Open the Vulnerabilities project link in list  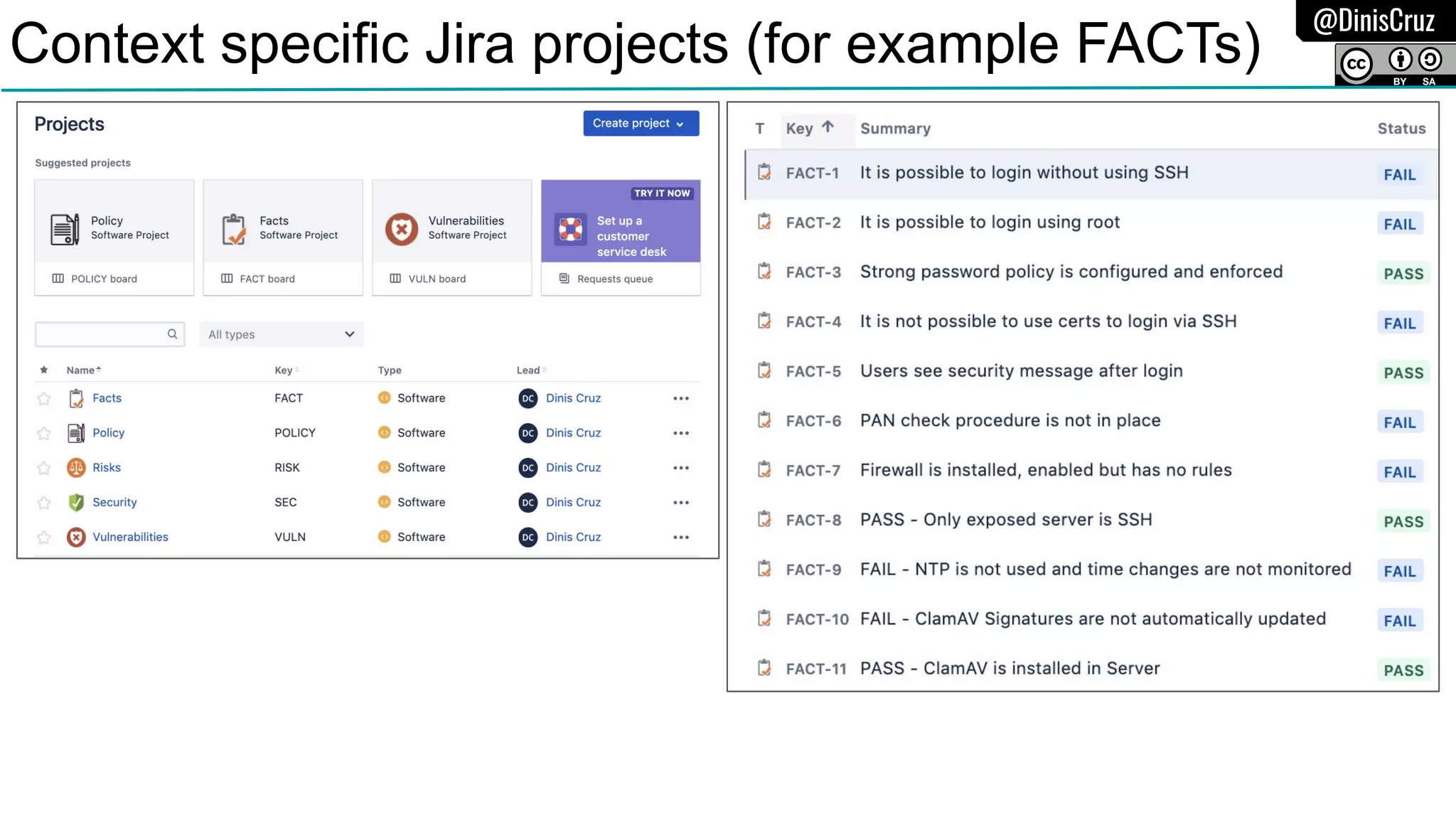click(130, 537)
